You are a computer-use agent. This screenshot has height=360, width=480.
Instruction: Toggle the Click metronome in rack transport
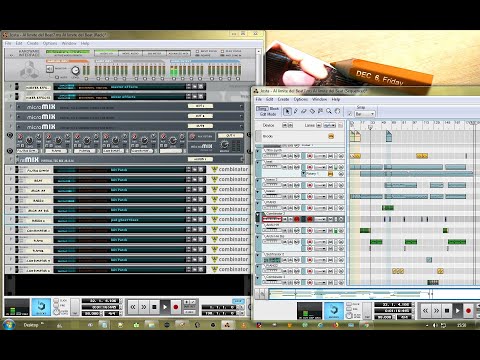56,300
